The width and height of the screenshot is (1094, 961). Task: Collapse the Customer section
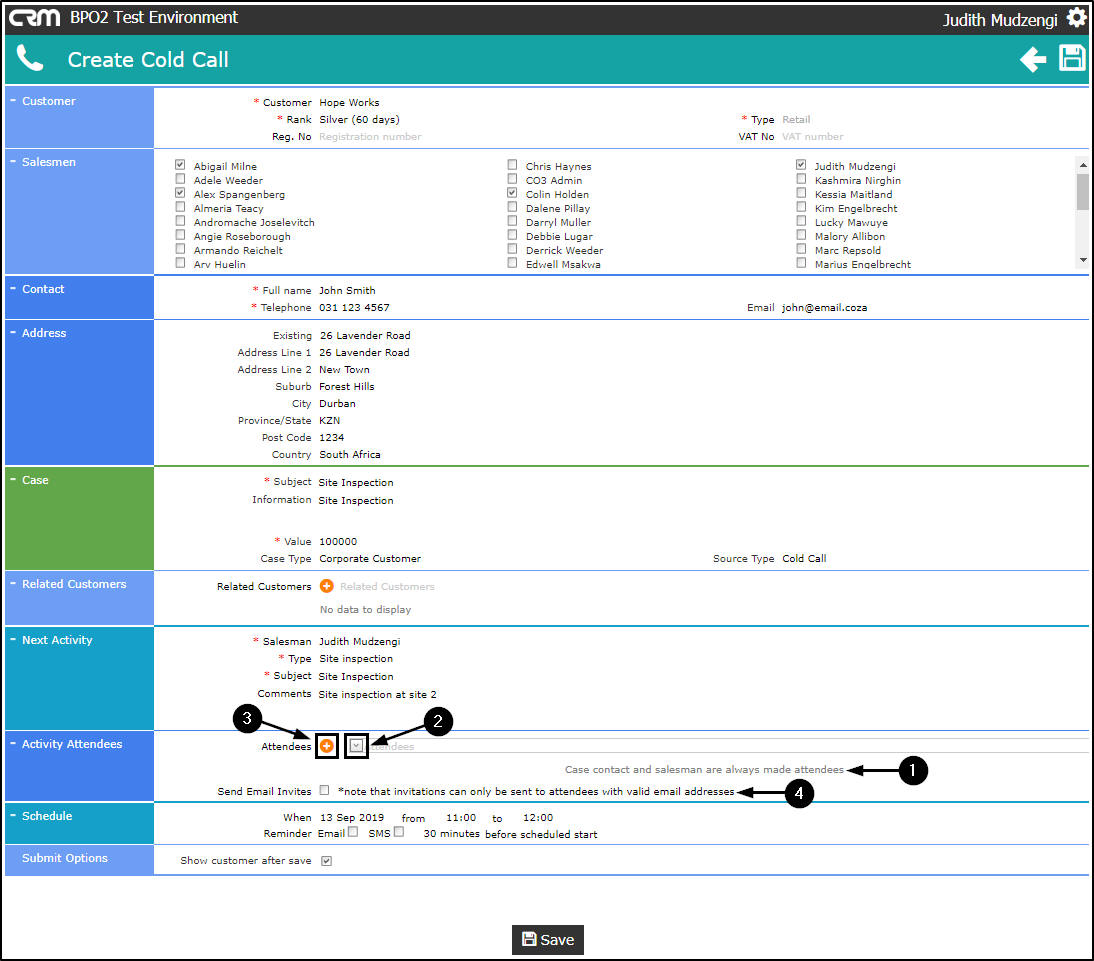(13, 100)
